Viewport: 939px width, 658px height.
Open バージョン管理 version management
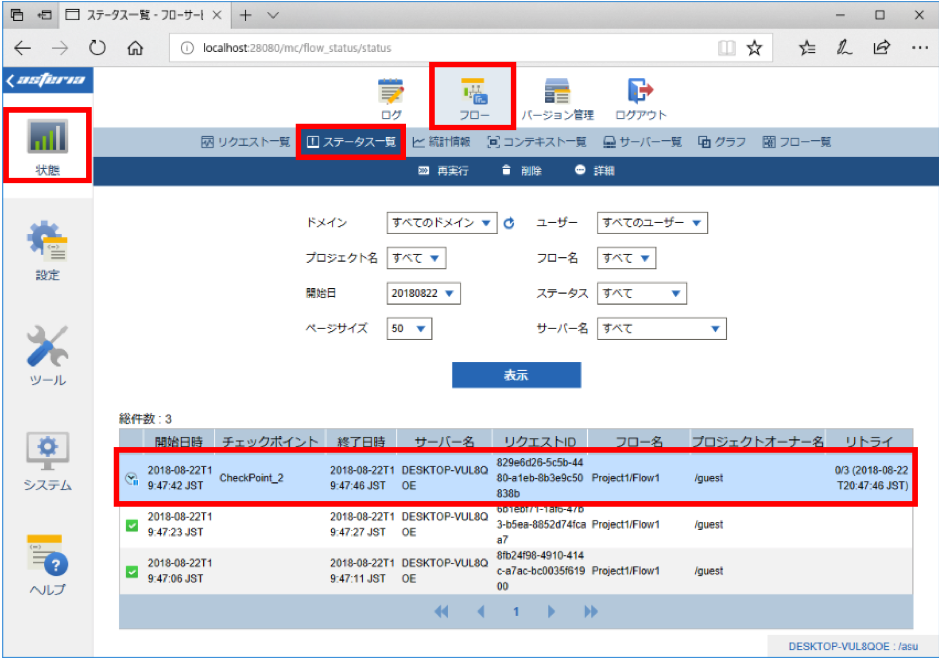[x=557, y=99]
